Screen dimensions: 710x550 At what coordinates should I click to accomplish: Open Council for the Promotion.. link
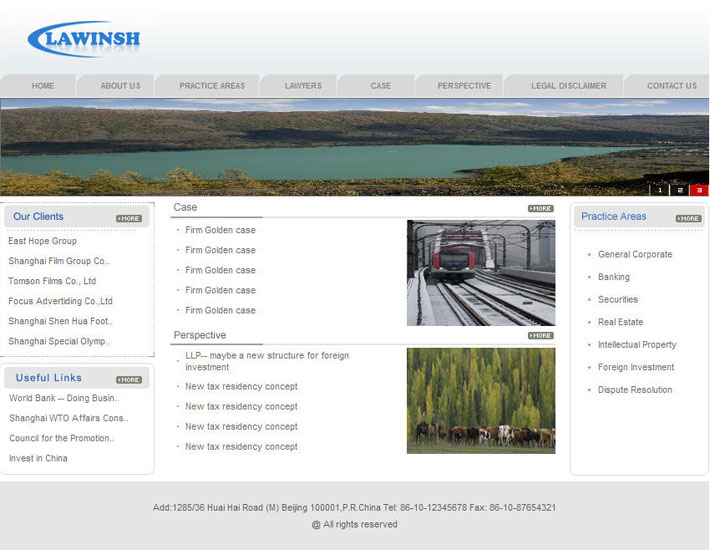62,438
